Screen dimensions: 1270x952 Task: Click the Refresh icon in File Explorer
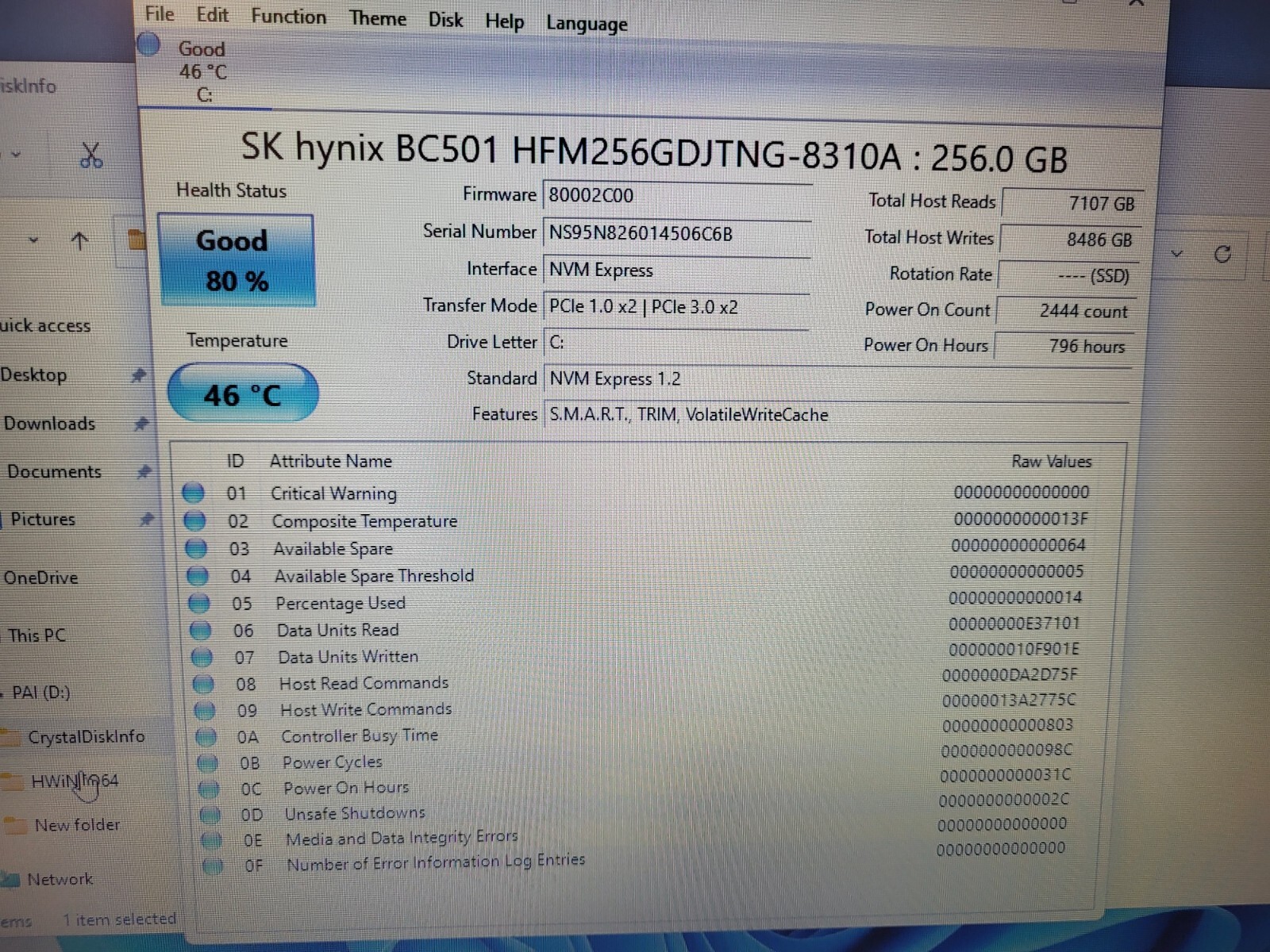click(1222, 254)
